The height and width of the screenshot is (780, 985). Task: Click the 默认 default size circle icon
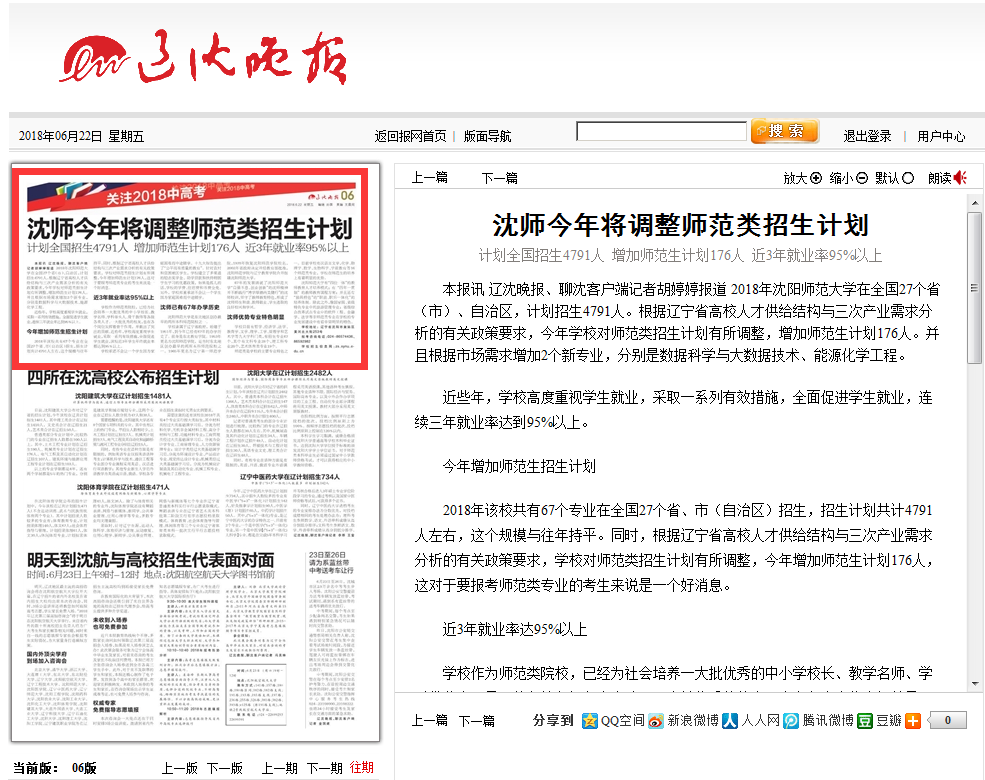click(x=908, y=178)
